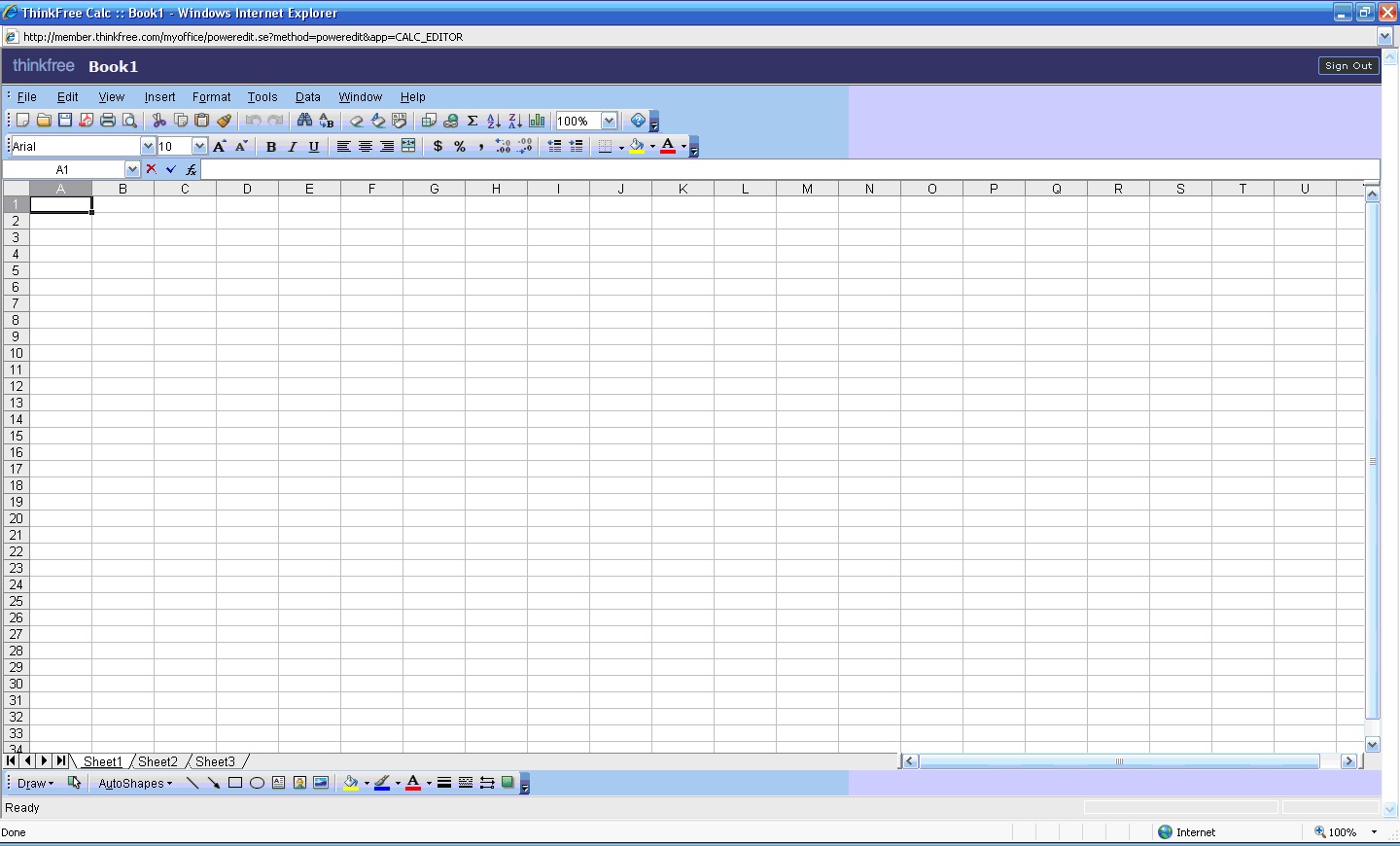
Task: Center cell text horizontally
Action: (x=366, y=146)
